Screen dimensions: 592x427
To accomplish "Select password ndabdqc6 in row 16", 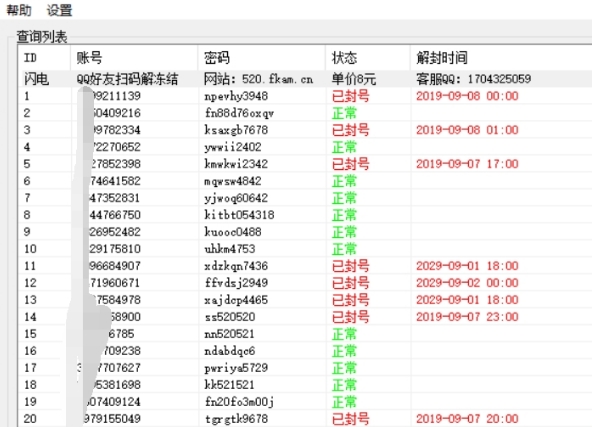I will point(230,351).
